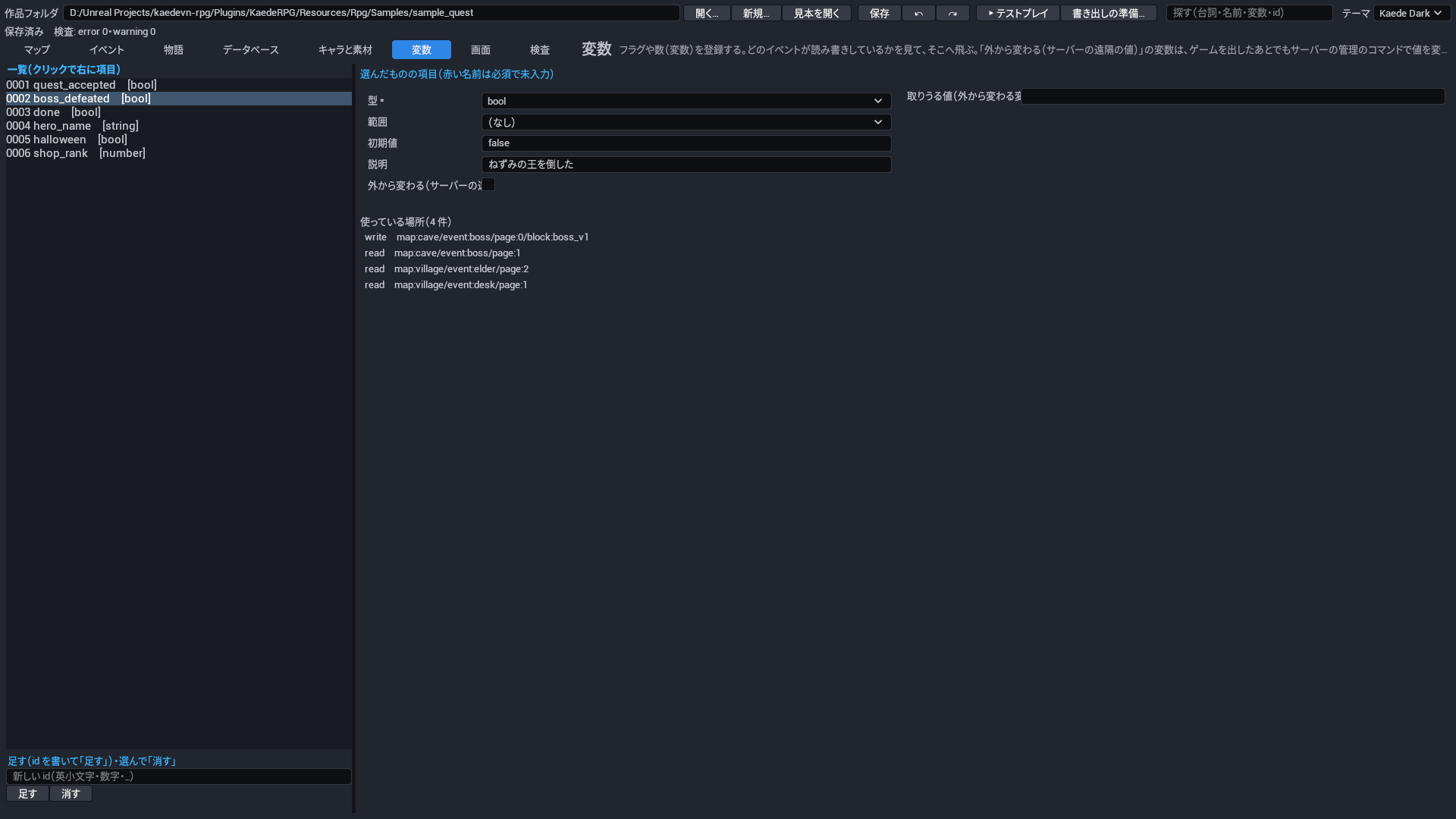Switch to the 物語 tab
This screenshot has height=819, width=1456.
174,49
